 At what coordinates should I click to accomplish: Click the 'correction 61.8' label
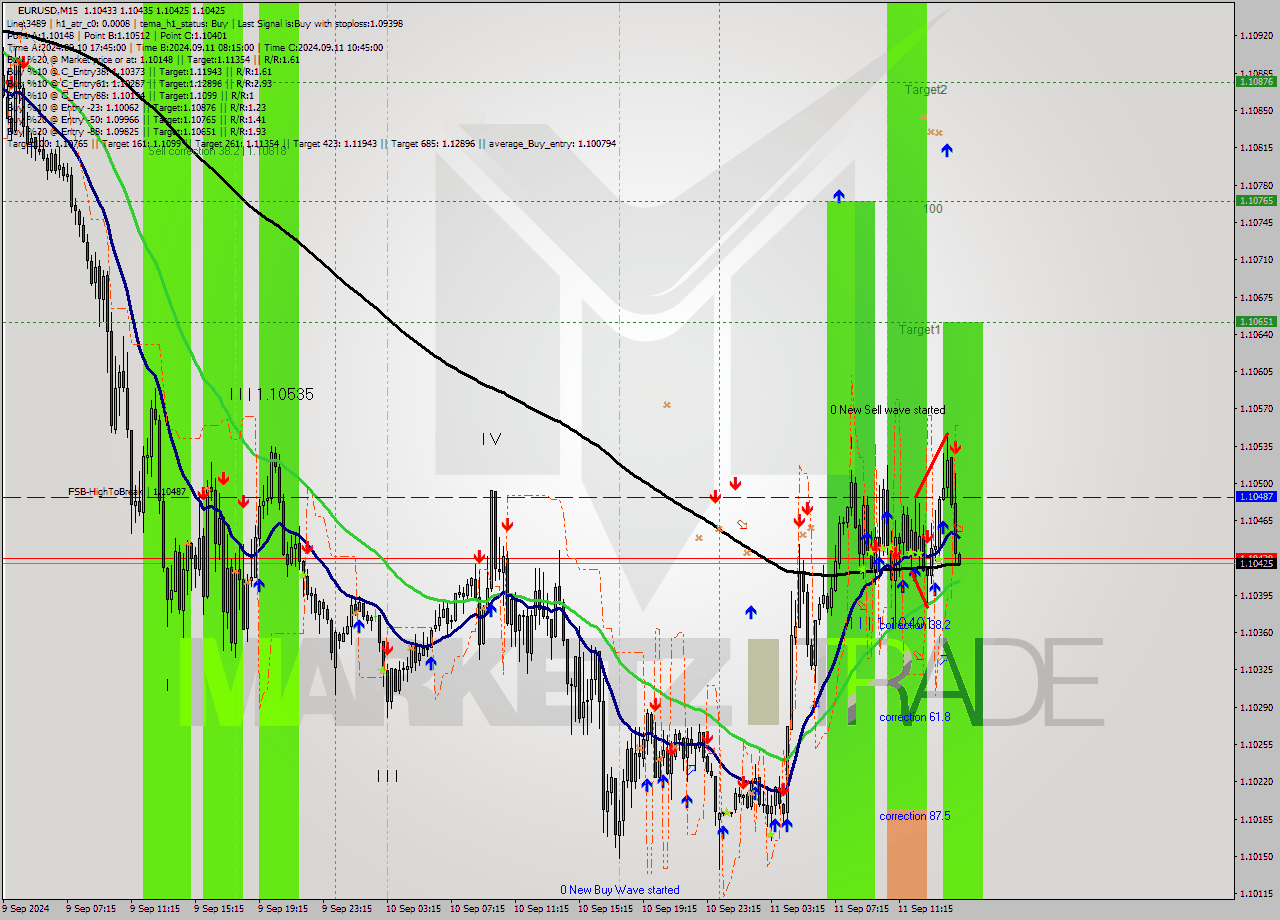pos(915,717)
